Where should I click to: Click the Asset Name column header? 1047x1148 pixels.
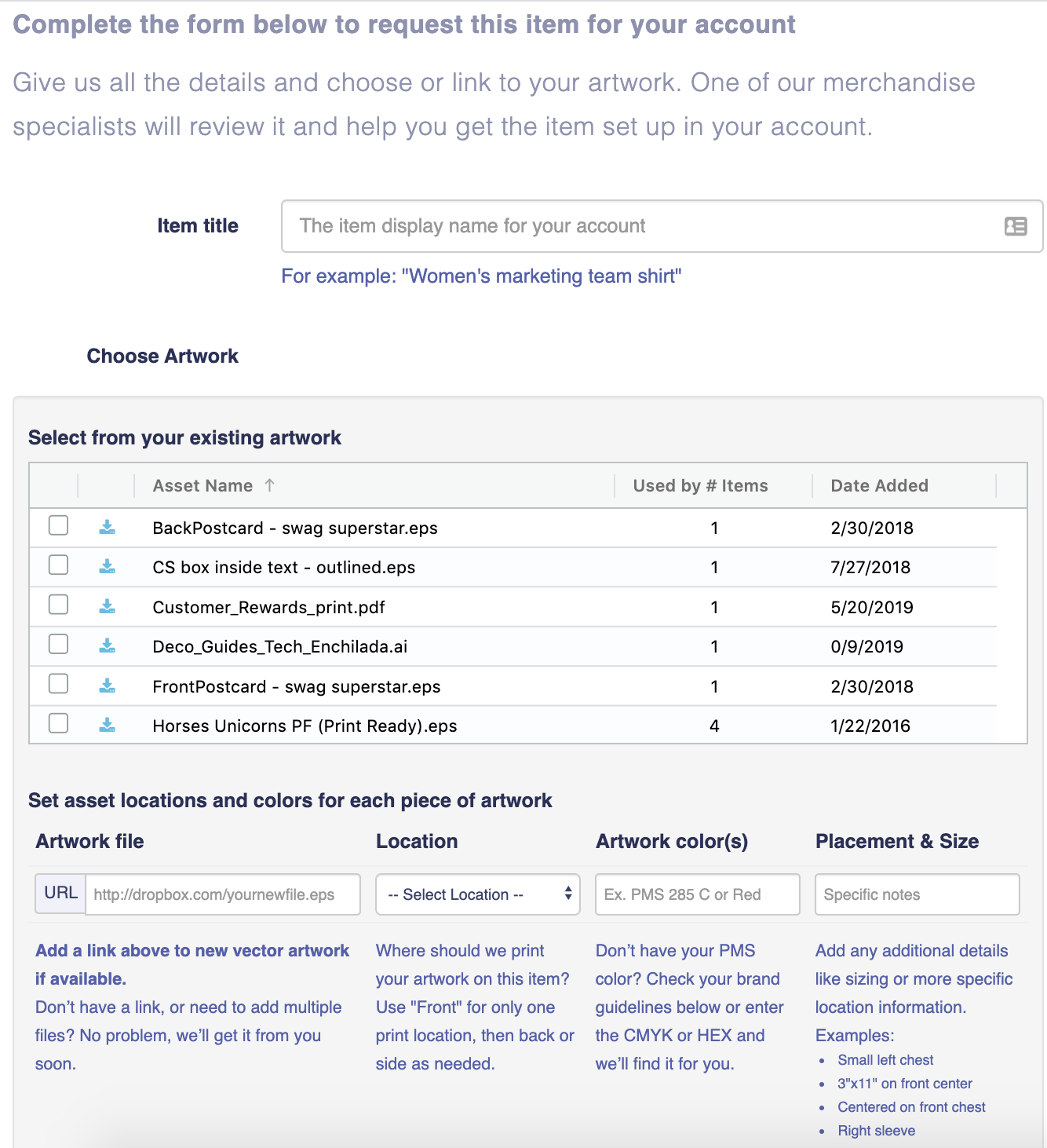[202, 486]
